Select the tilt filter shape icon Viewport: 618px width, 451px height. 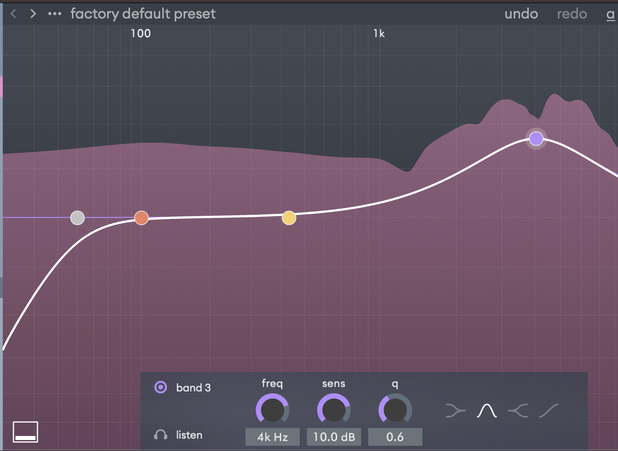[549, 411]
